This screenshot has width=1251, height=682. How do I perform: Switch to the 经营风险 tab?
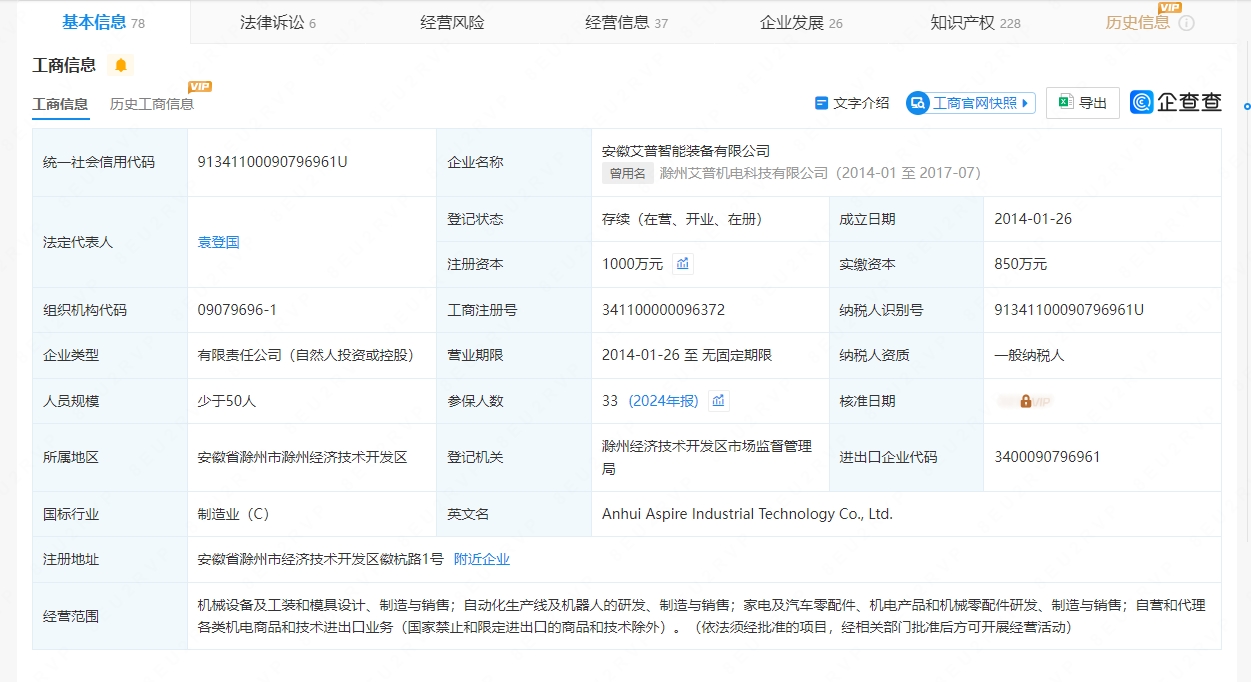point(452,22)
